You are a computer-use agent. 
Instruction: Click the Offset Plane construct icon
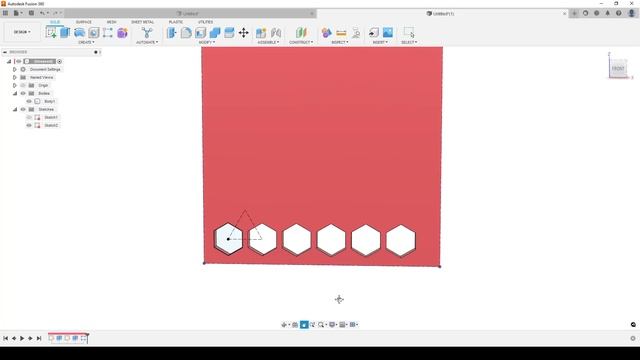[x=301, y=33]
